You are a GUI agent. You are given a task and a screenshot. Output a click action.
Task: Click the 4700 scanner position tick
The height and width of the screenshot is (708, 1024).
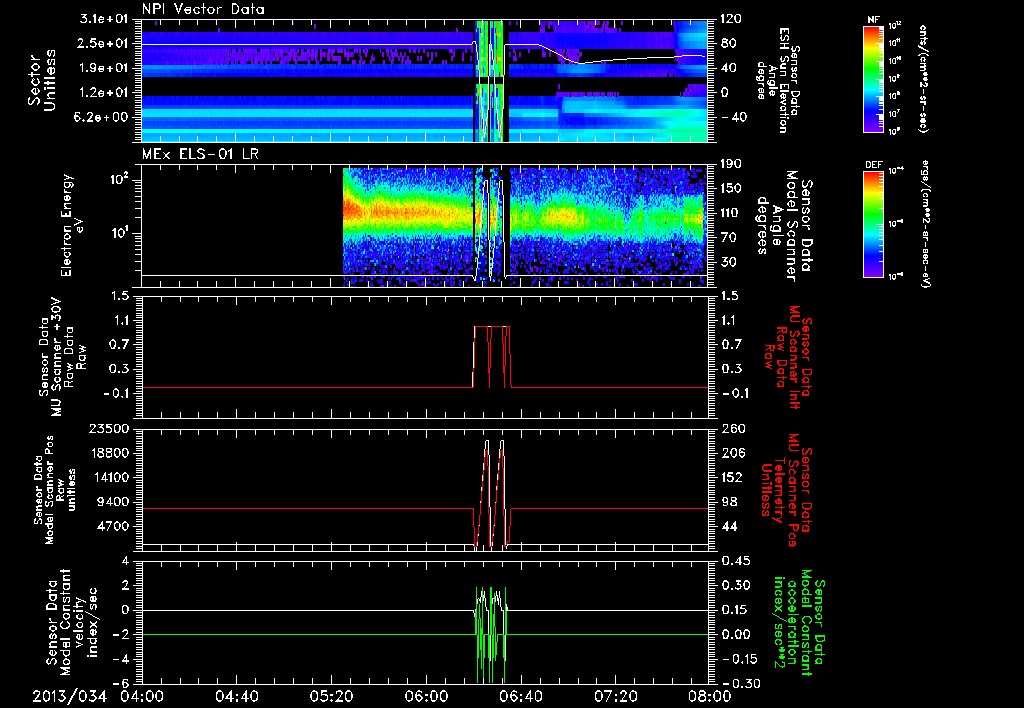pos(114,526)
